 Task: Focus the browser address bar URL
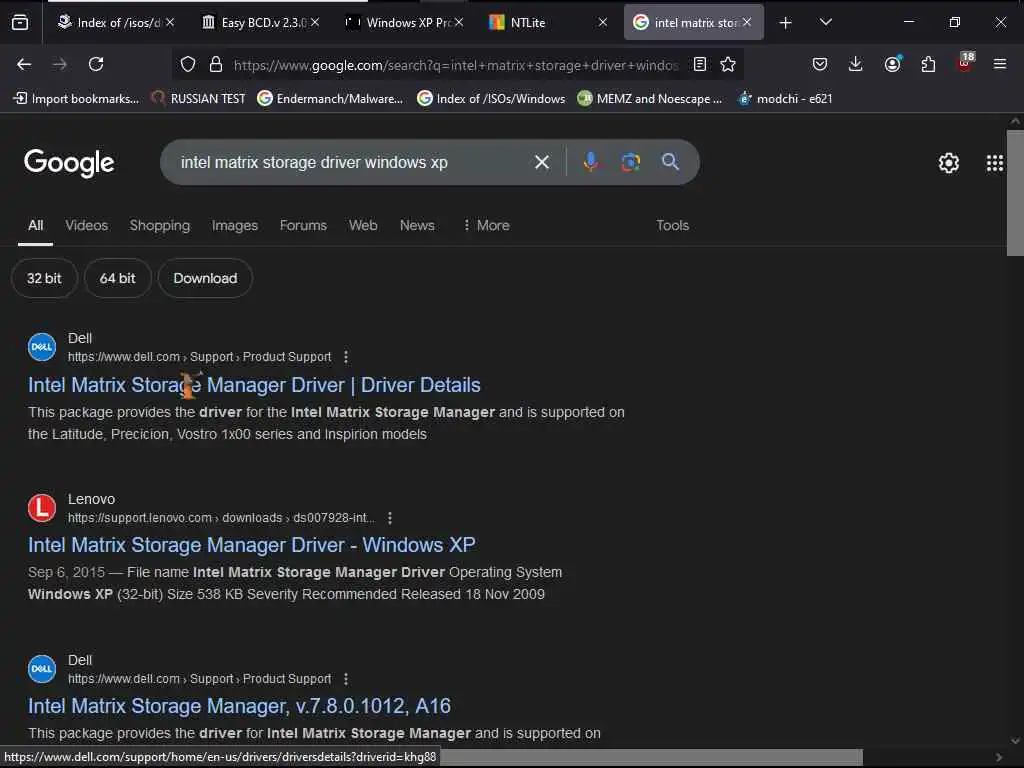tap(456, 65)
